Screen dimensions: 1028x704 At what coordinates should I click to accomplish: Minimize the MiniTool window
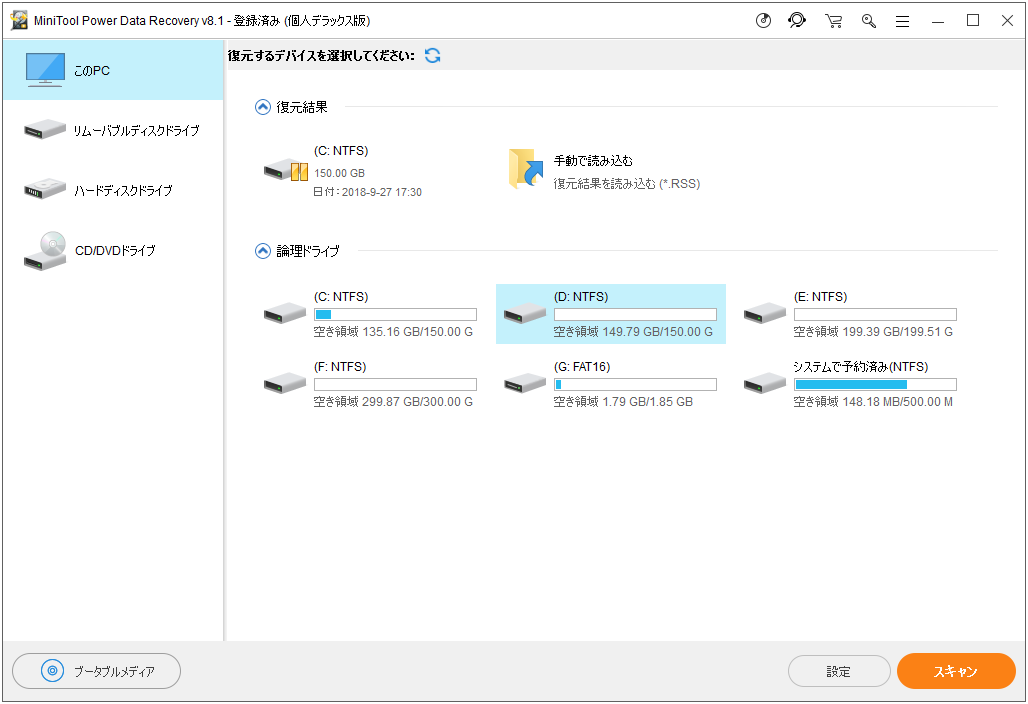coord(938,21)
